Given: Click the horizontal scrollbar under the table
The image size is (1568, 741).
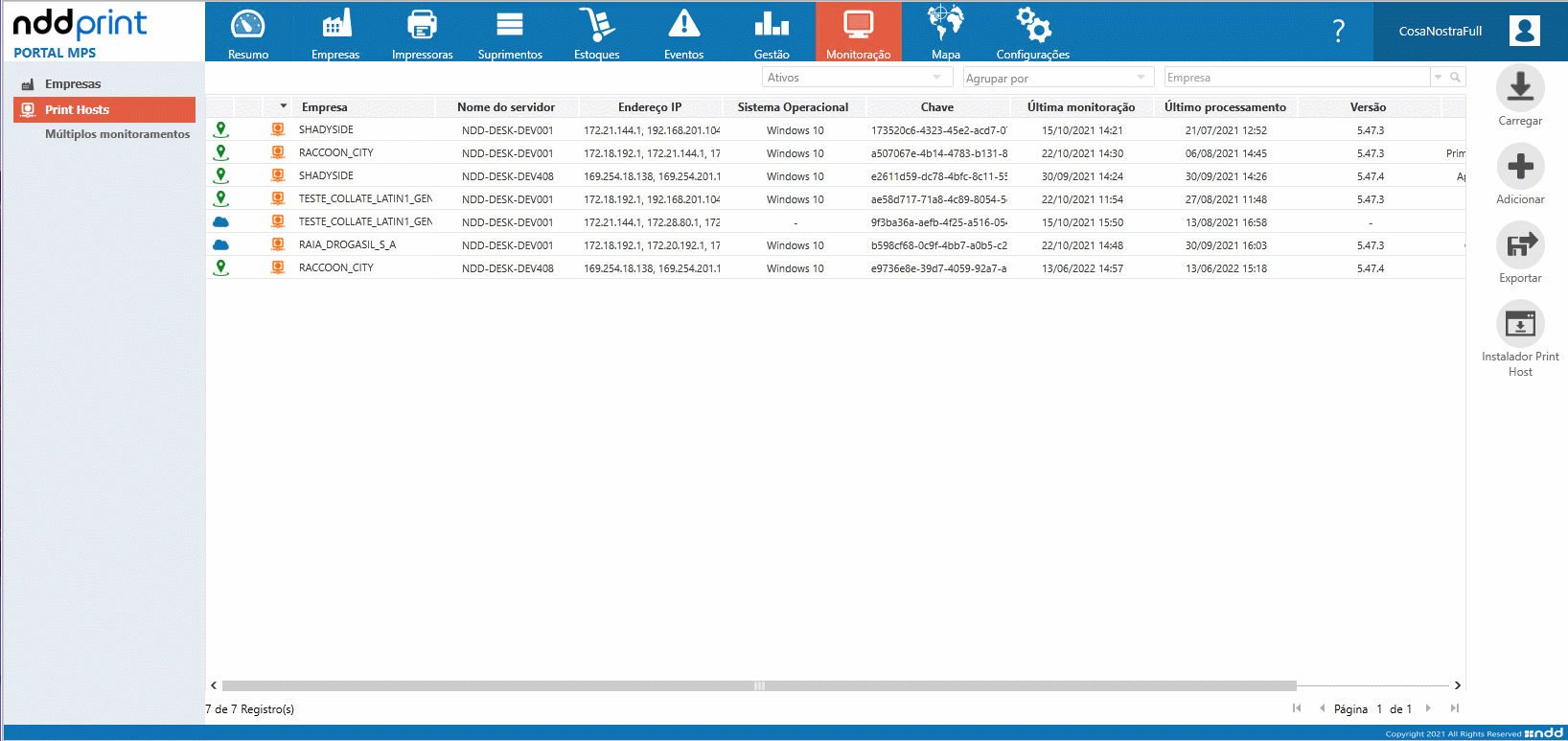Looking at the screenshot, I should [758, 685].
